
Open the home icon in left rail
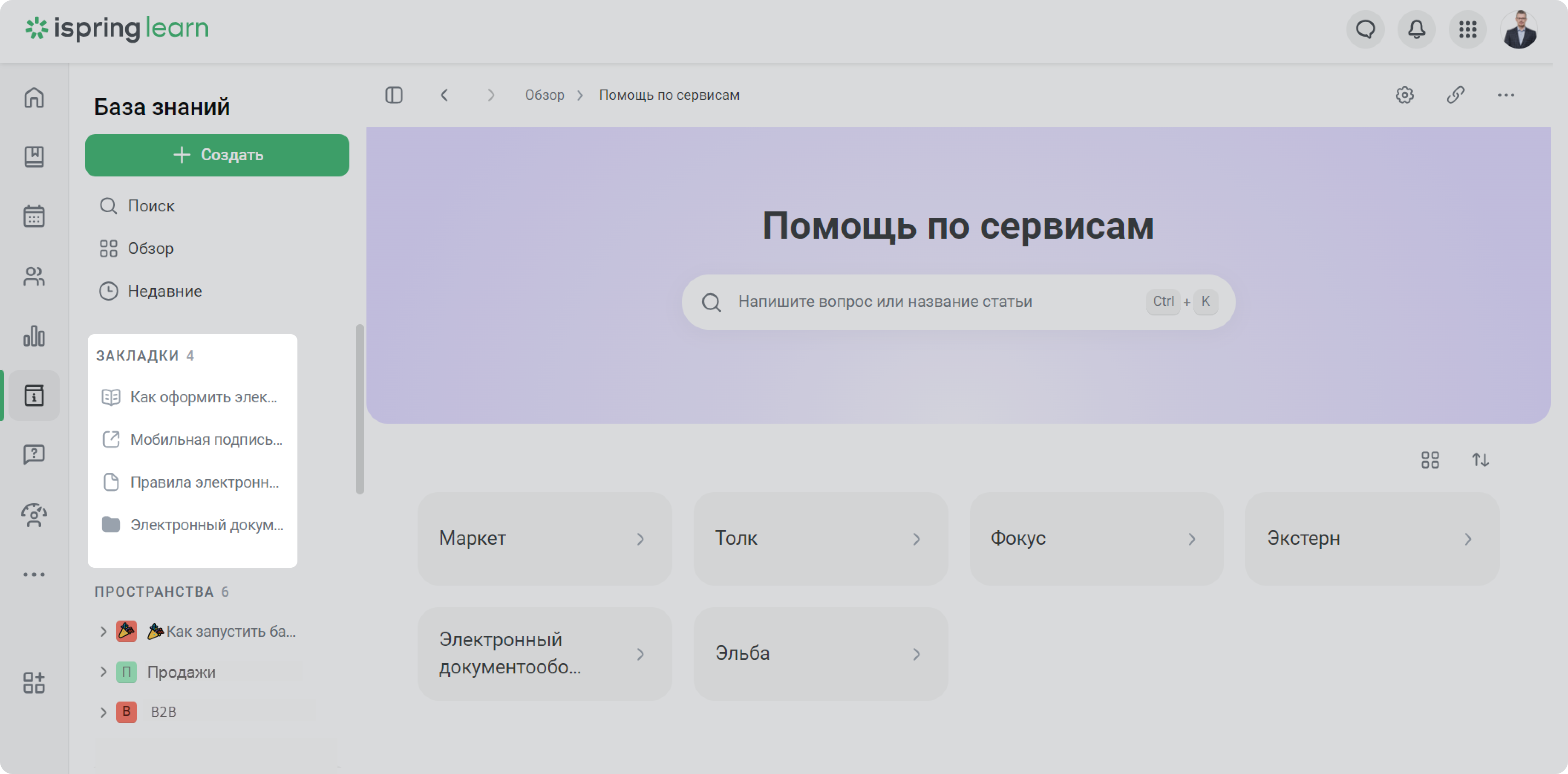[34, 98]
